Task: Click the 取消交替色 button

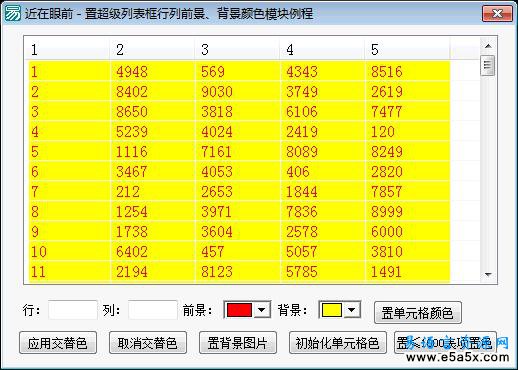Action: pos(148,343)
